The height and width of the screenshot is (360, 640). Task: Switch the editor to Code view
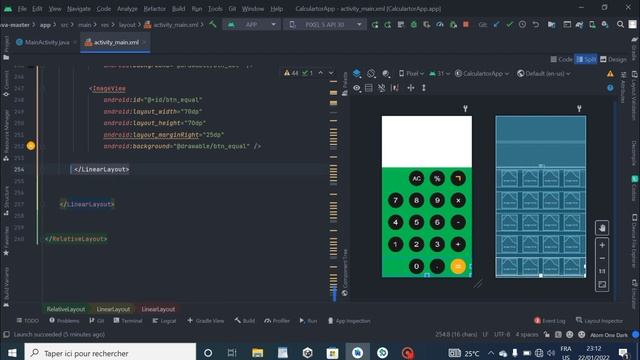coord(561,60)
